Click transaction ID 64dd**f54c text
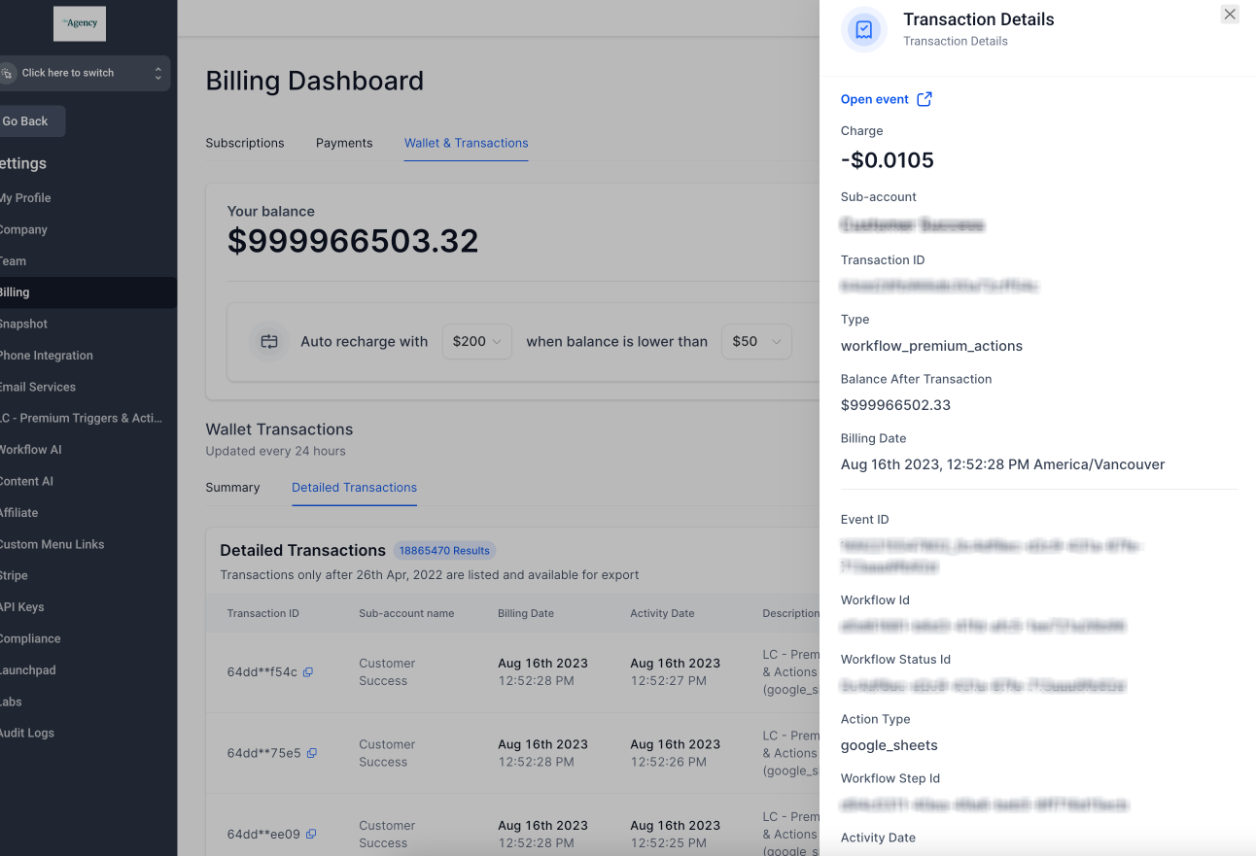This screenshot has width=1256, height=856. pos(262,672)
